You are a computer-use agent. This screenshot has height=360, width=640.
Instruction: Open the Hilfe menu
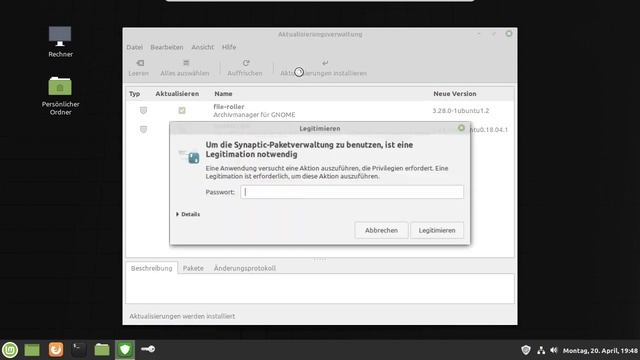[229, 47]
